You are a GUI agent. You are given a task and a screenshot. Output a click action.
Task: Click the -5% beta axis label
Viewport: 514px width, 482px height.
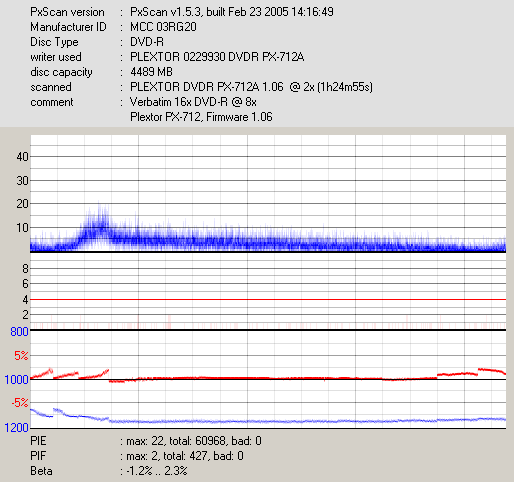(x=20, y=403)
